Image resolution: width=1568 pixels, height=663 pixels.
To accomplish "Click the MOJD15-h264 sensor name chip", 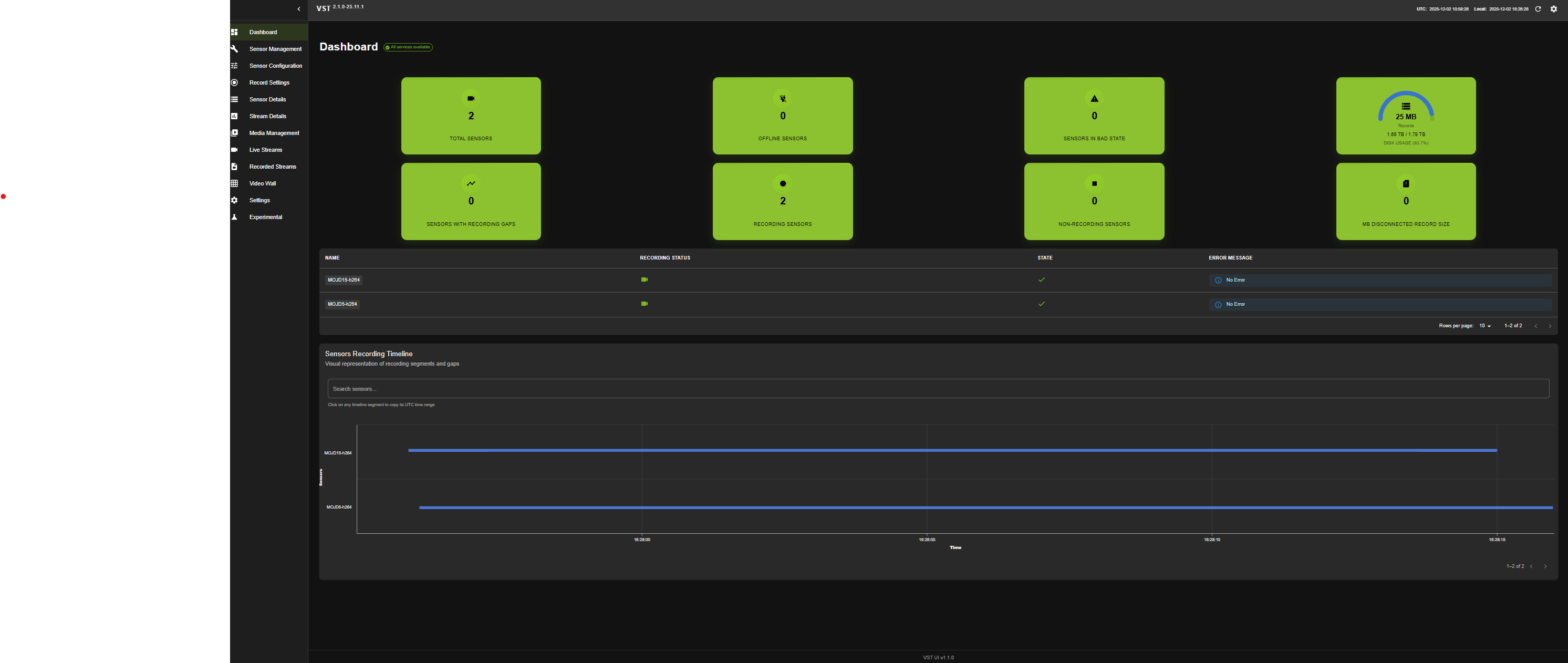I will (344, 280).
